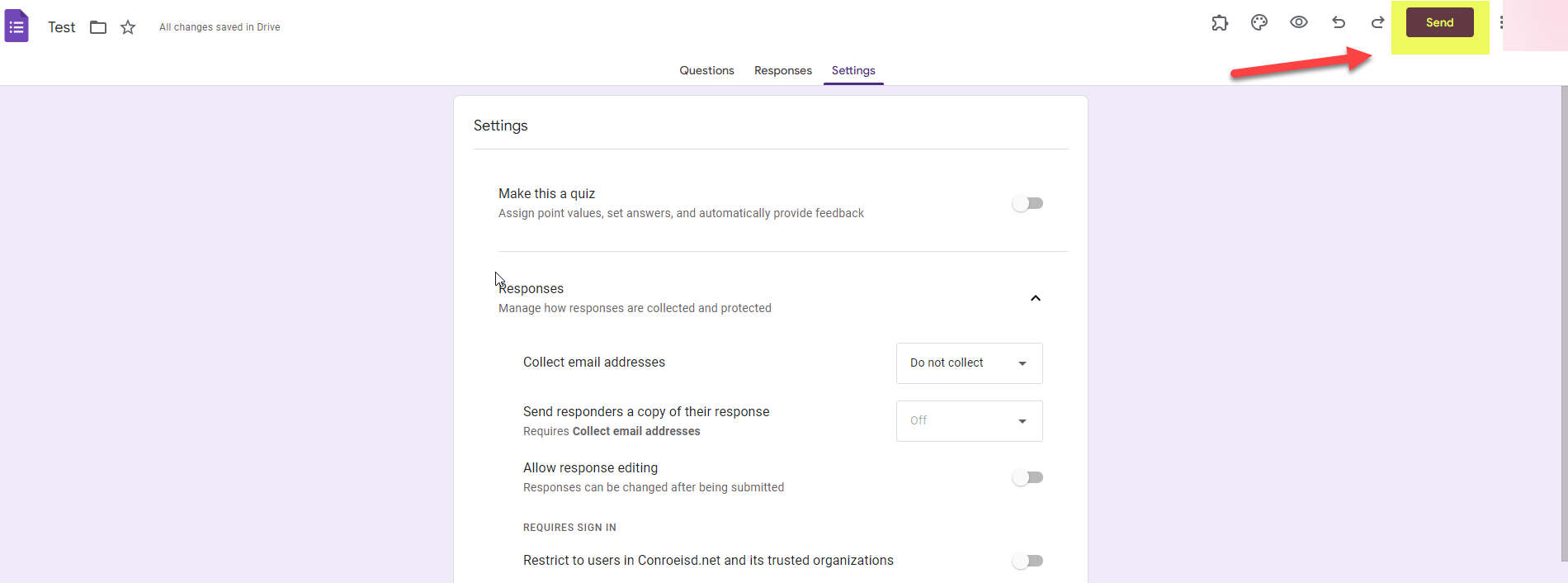Click the redo arrow
The height and width of the screenshot is (583, 1568).
[1377, 23]
